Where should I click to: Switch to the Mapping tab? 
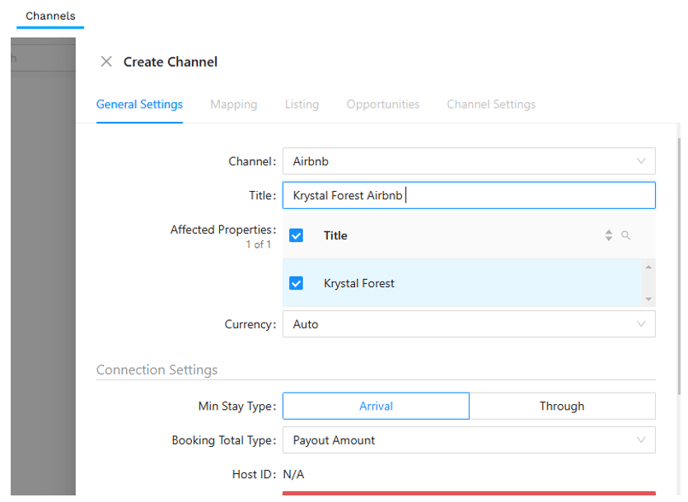pos(233,104)
